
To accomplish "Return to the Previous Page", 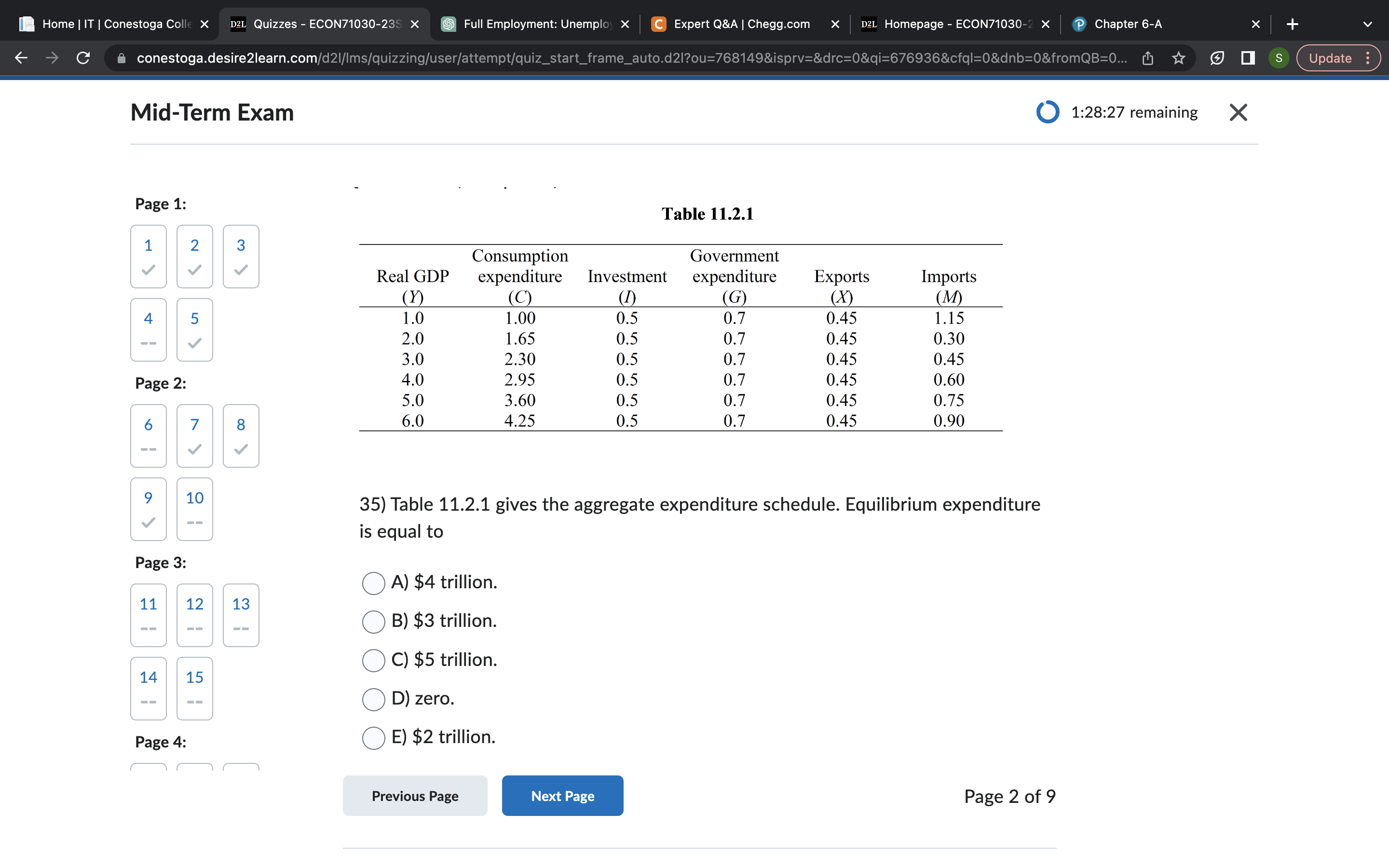I will pos(414,796).
